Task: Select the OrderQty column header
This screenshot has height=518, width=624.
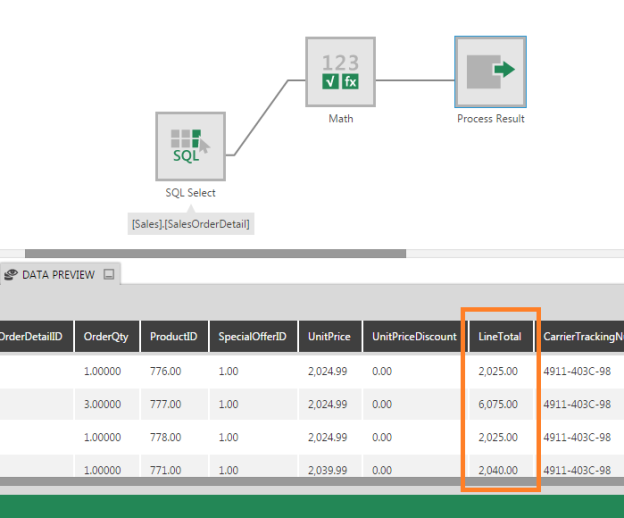Action: coord(106,337)
